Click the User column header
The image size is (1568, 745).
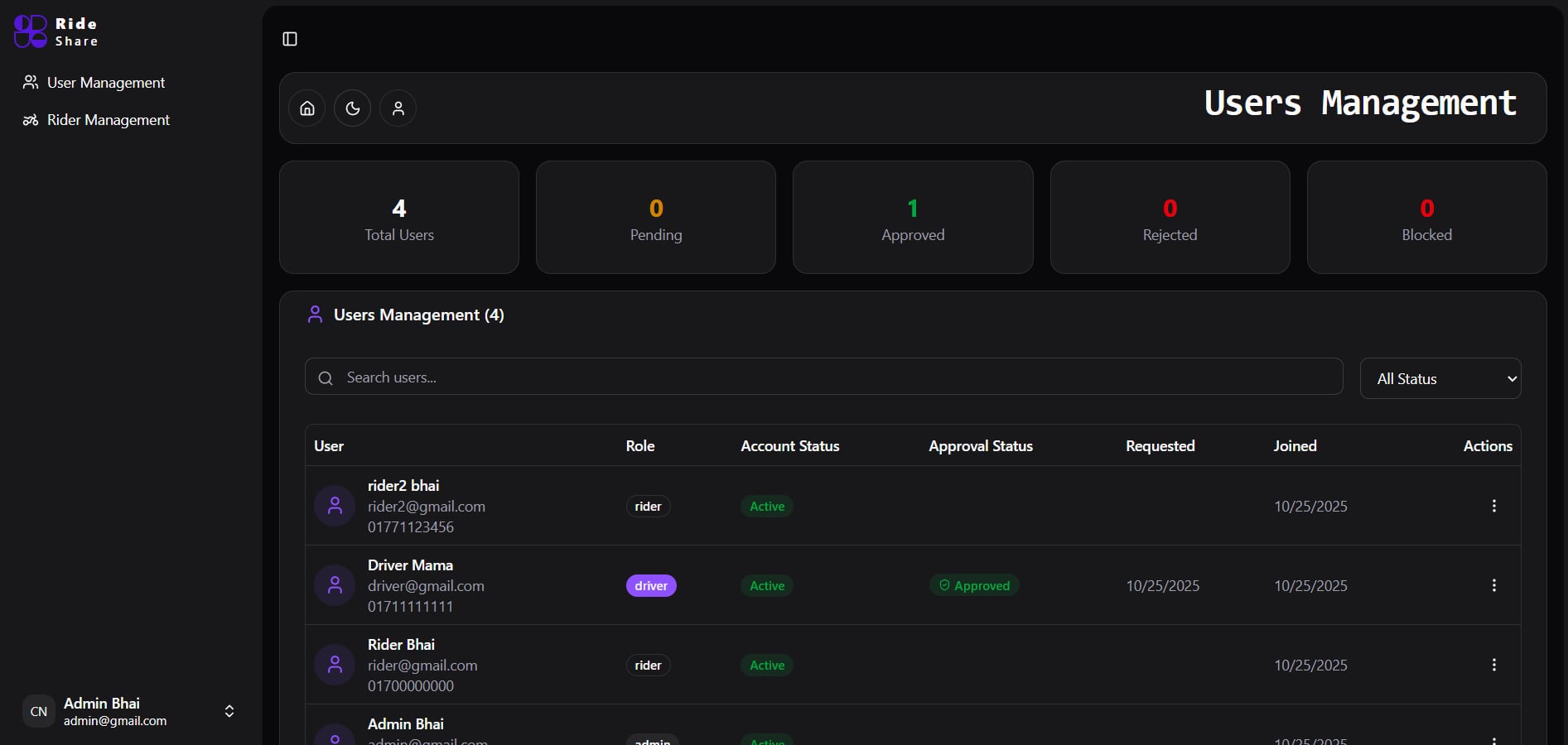(x=329, y=446)
